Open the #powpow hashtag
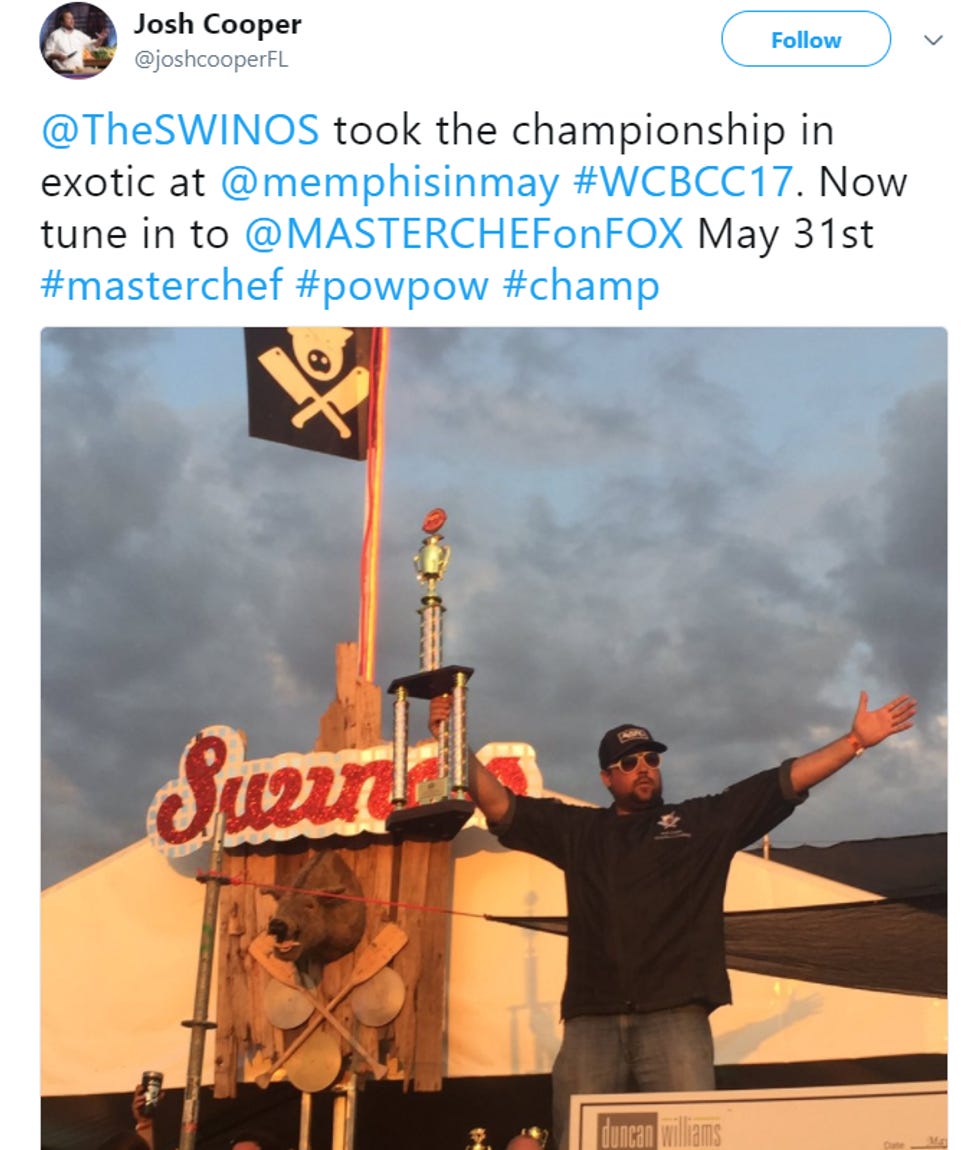The image size is (980, 1150). click(392, 286)
